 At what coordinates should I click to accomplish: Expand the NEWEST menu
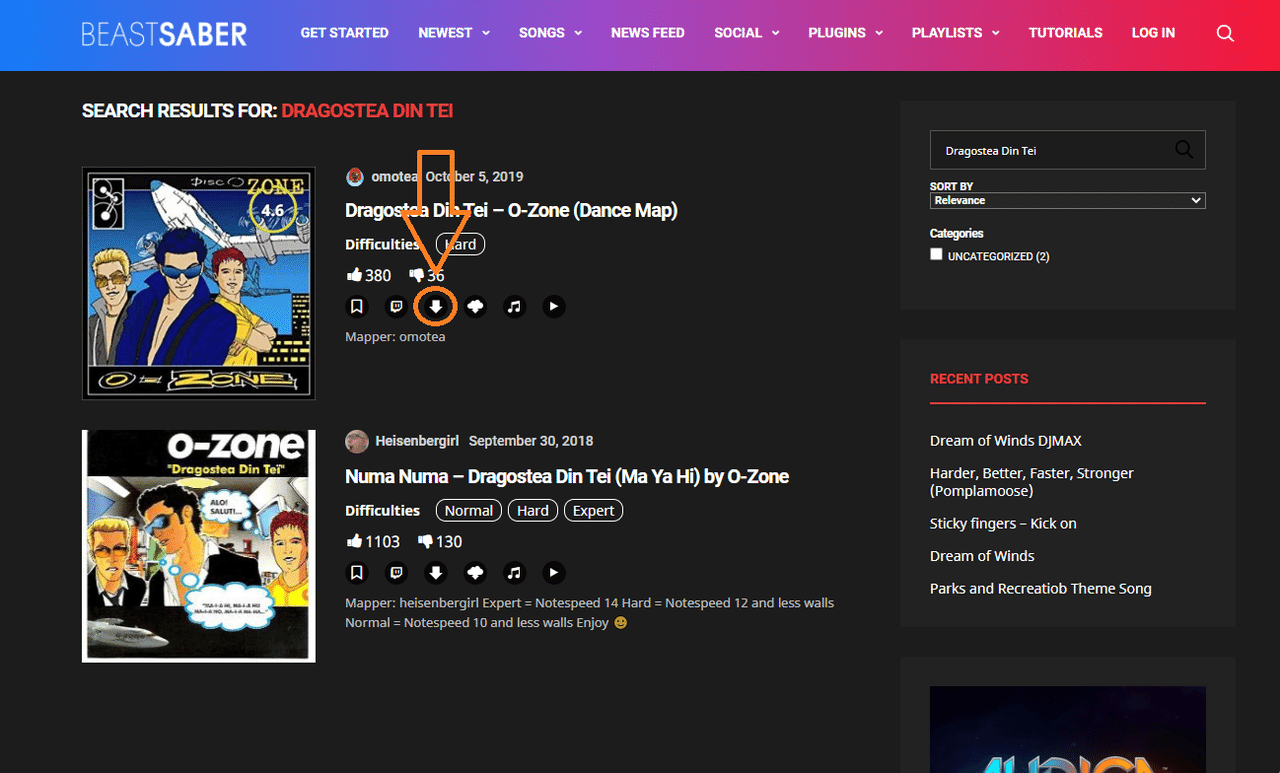pyautogui.click(x=454, y=33)
